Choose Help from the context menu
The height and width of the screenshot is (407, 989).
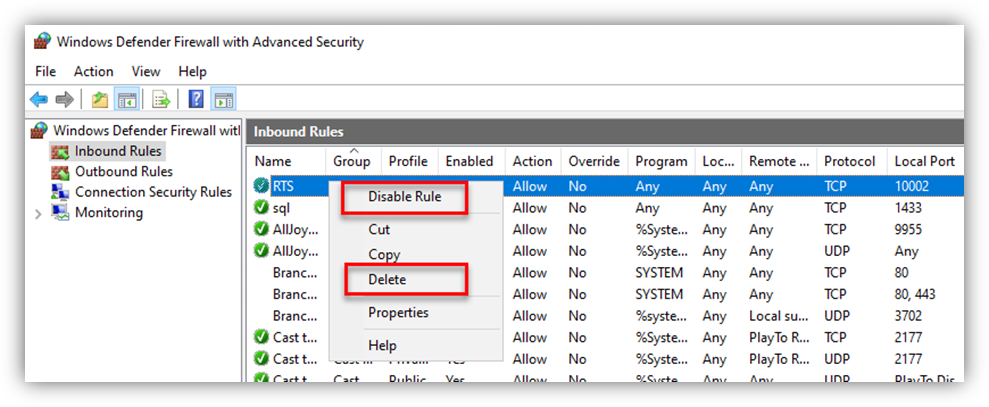point(382,346)
